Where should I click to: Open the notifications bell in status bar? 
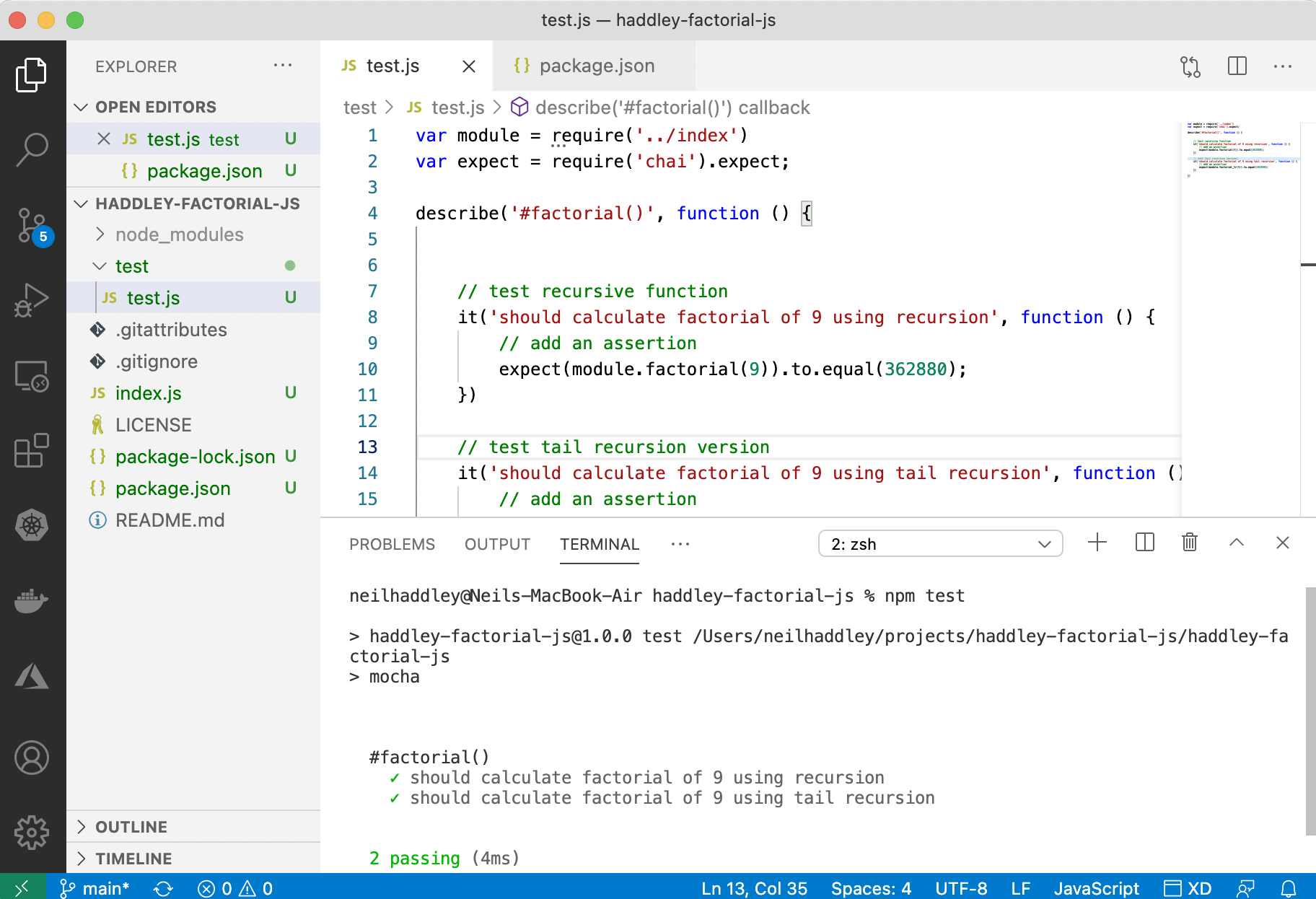click(x=1289, y=888)
